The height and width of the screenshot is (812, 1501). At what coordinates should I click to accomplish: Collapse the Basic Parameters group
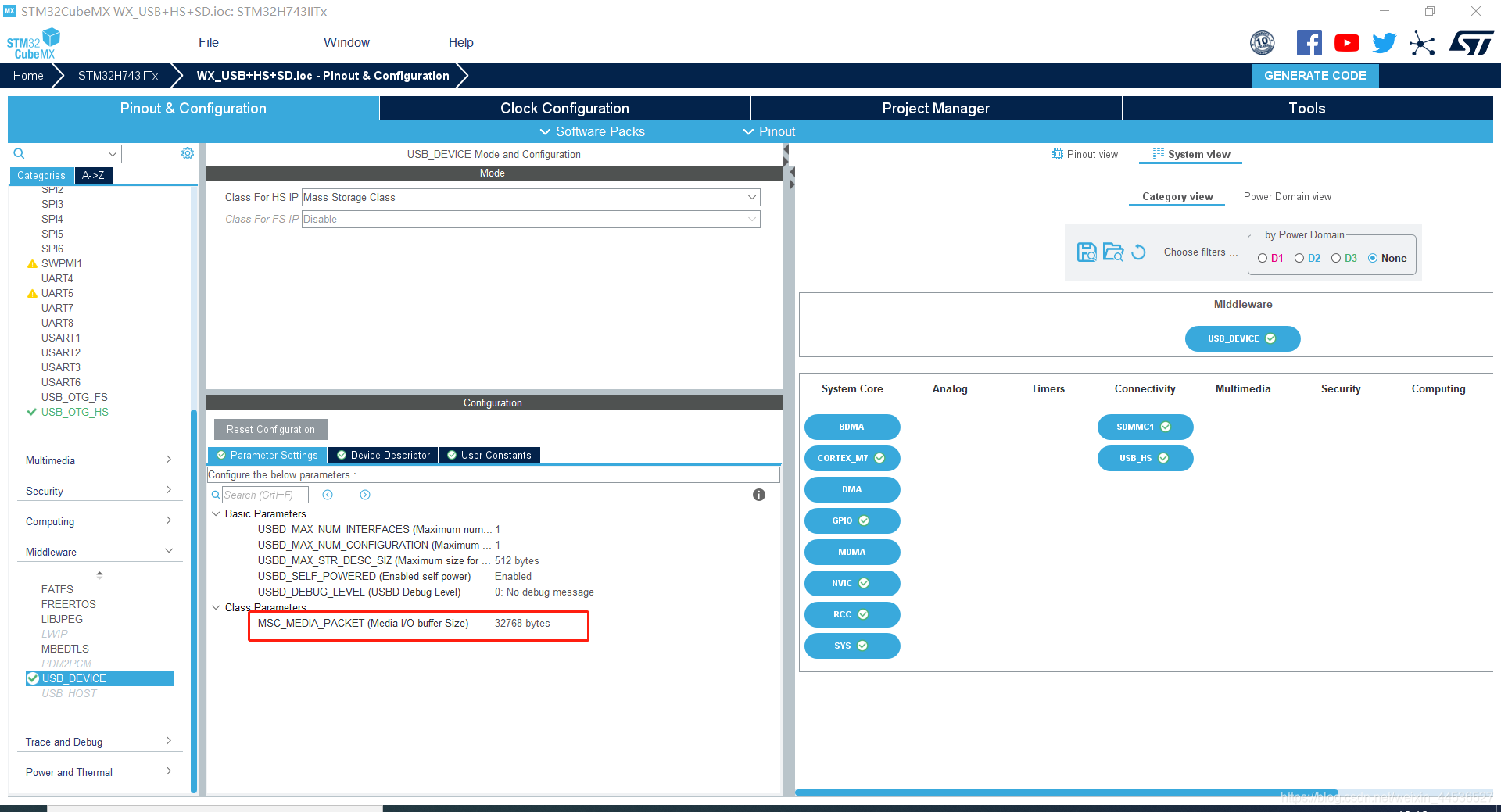pos(216,513)
